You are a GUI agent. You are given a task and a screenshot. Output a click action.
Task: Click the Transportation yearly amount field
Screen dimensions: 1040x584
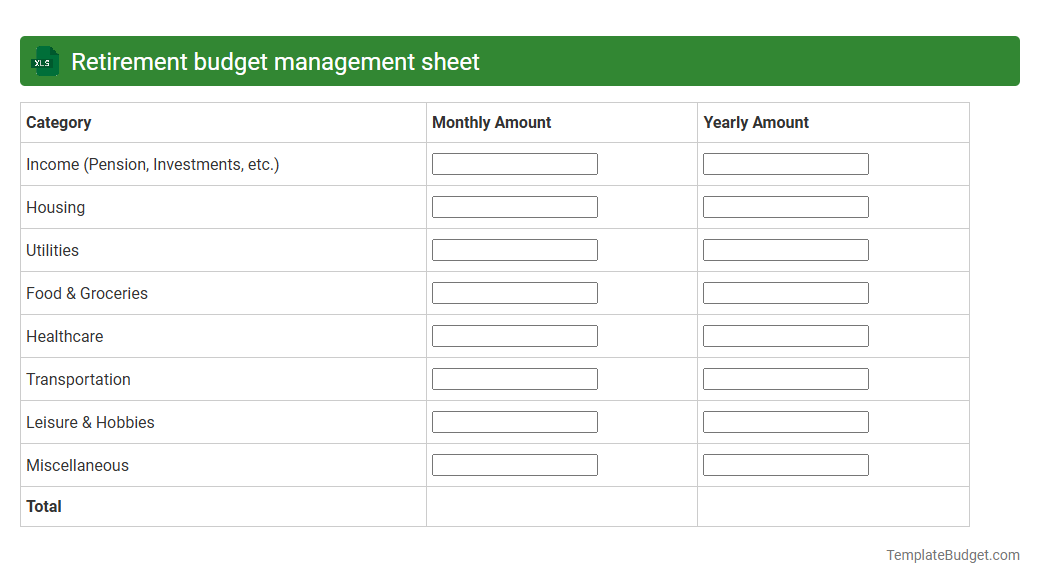pos(786,378)
